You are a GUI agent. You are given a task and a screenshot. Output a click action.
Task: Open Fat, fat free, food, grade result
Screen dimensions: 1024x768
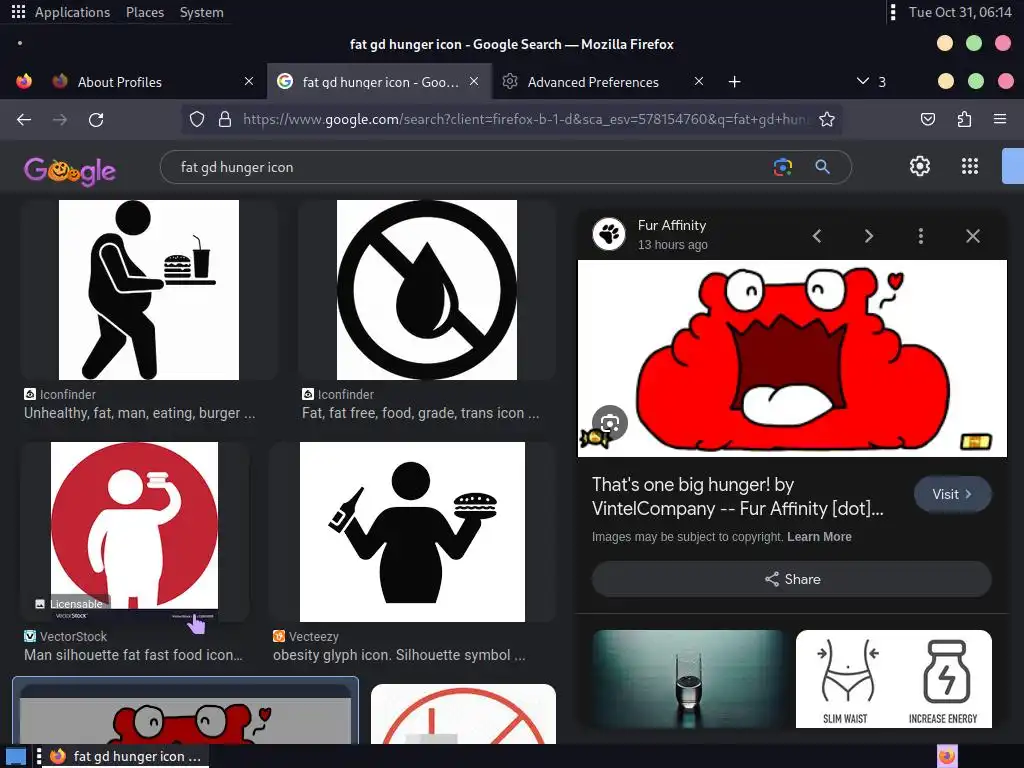pyautogui.click(x=421, y=413)
